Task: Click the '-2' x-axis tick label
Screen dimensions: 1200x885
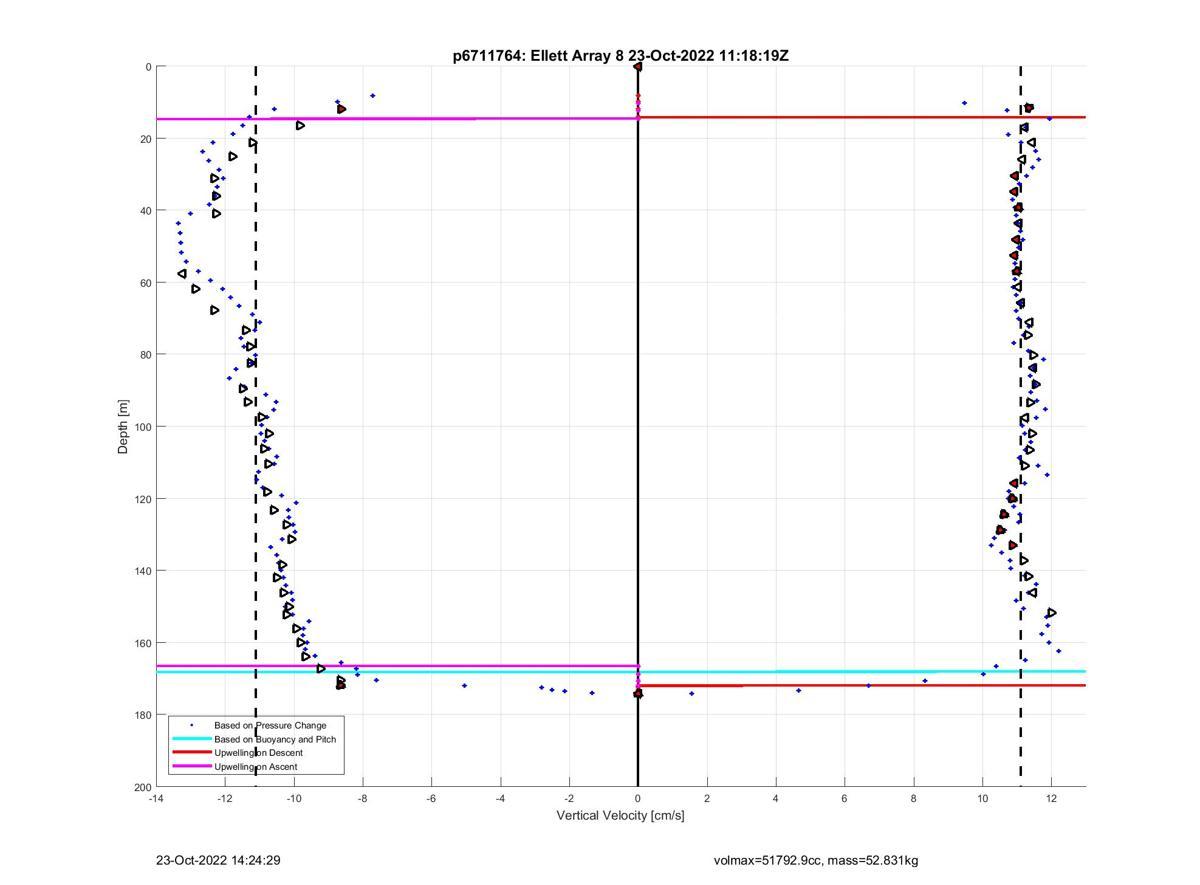Action: [569, 798]
